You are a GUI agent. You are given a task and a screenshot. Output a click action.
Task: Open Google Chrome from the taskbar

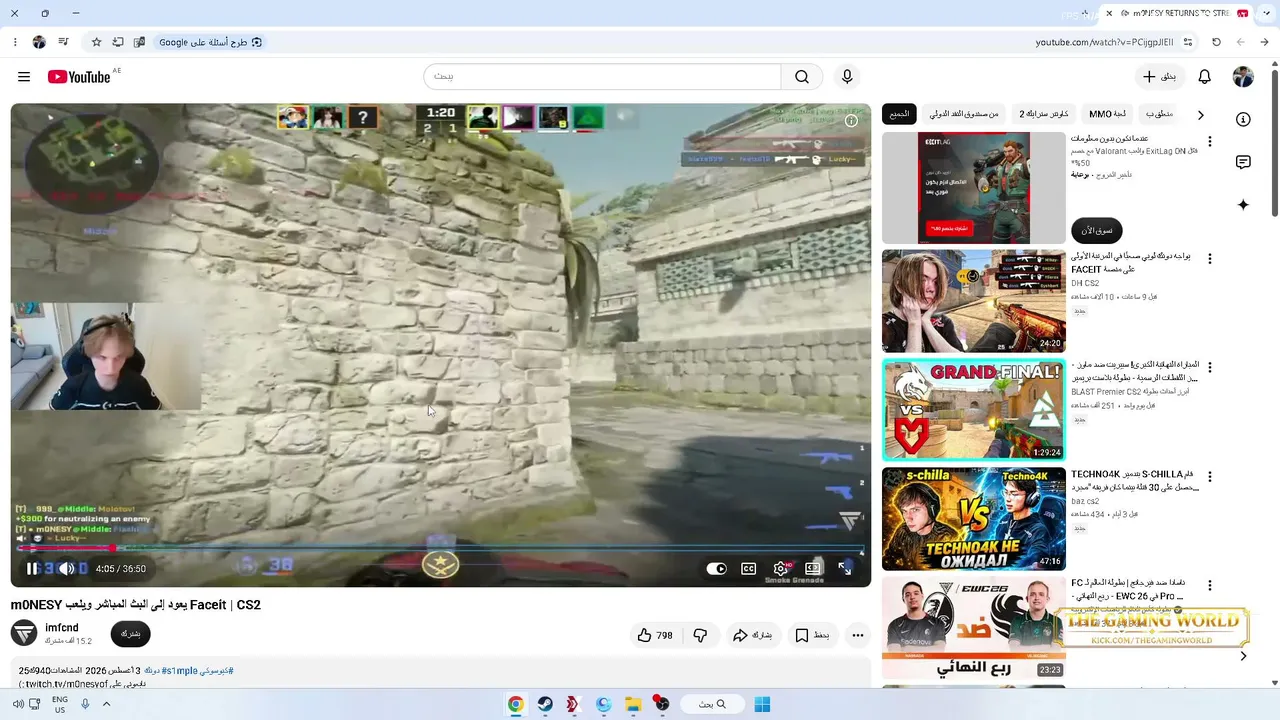pyautogui.click(x=515, y=704)
